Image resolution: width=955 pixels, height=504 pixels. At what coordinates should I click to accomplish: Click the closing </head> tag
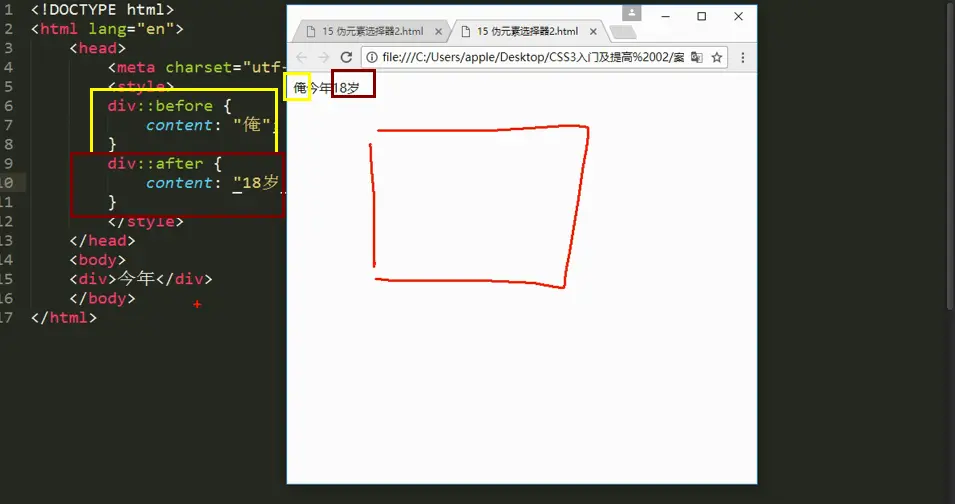tap(102, 241)
